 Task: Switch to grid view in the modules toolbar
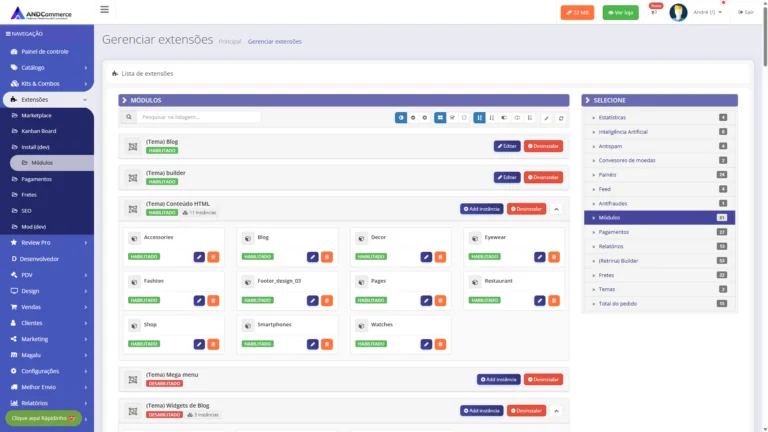click(x=440, y=118)
